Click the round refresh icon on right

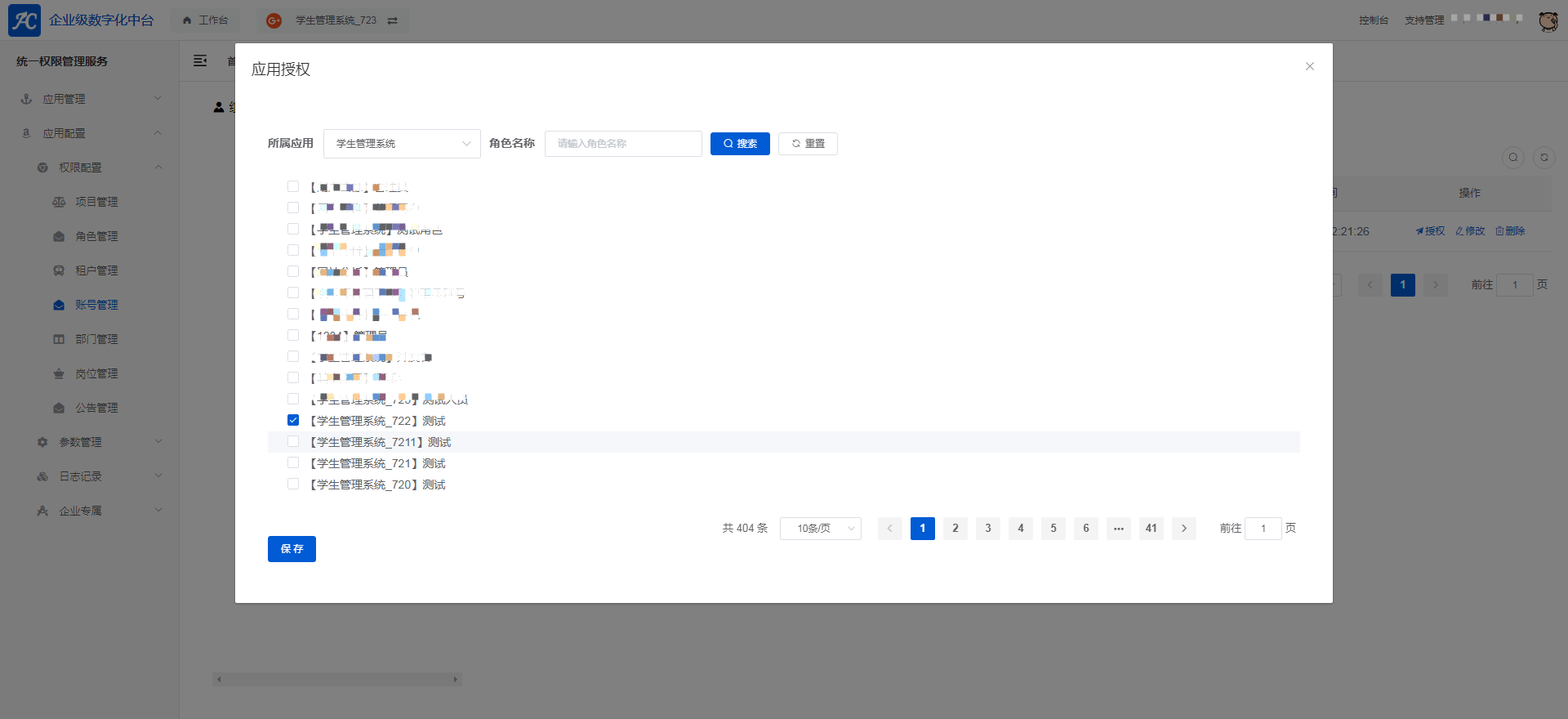(1544, 158)
